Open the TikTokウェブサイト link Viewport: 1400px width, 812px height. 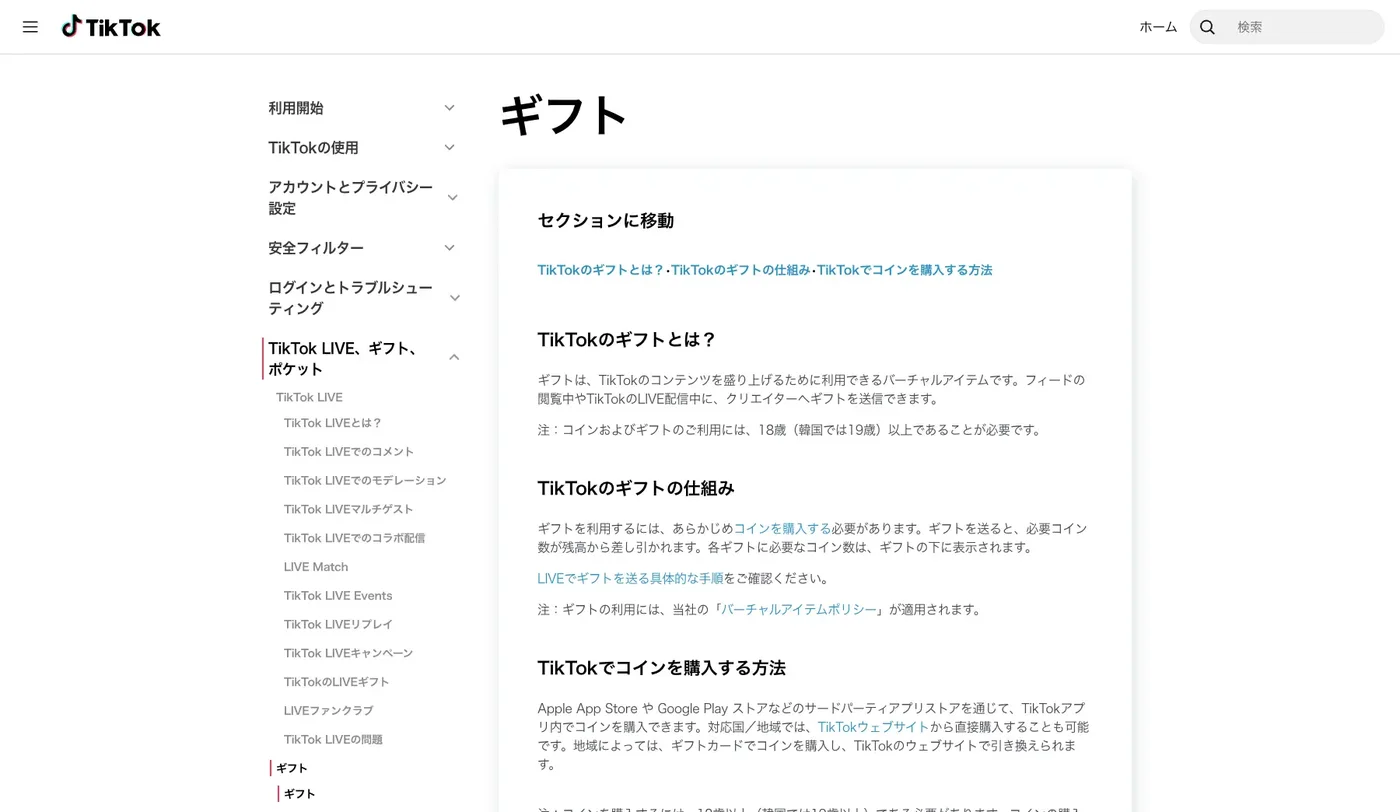click(x=874, y=727)
